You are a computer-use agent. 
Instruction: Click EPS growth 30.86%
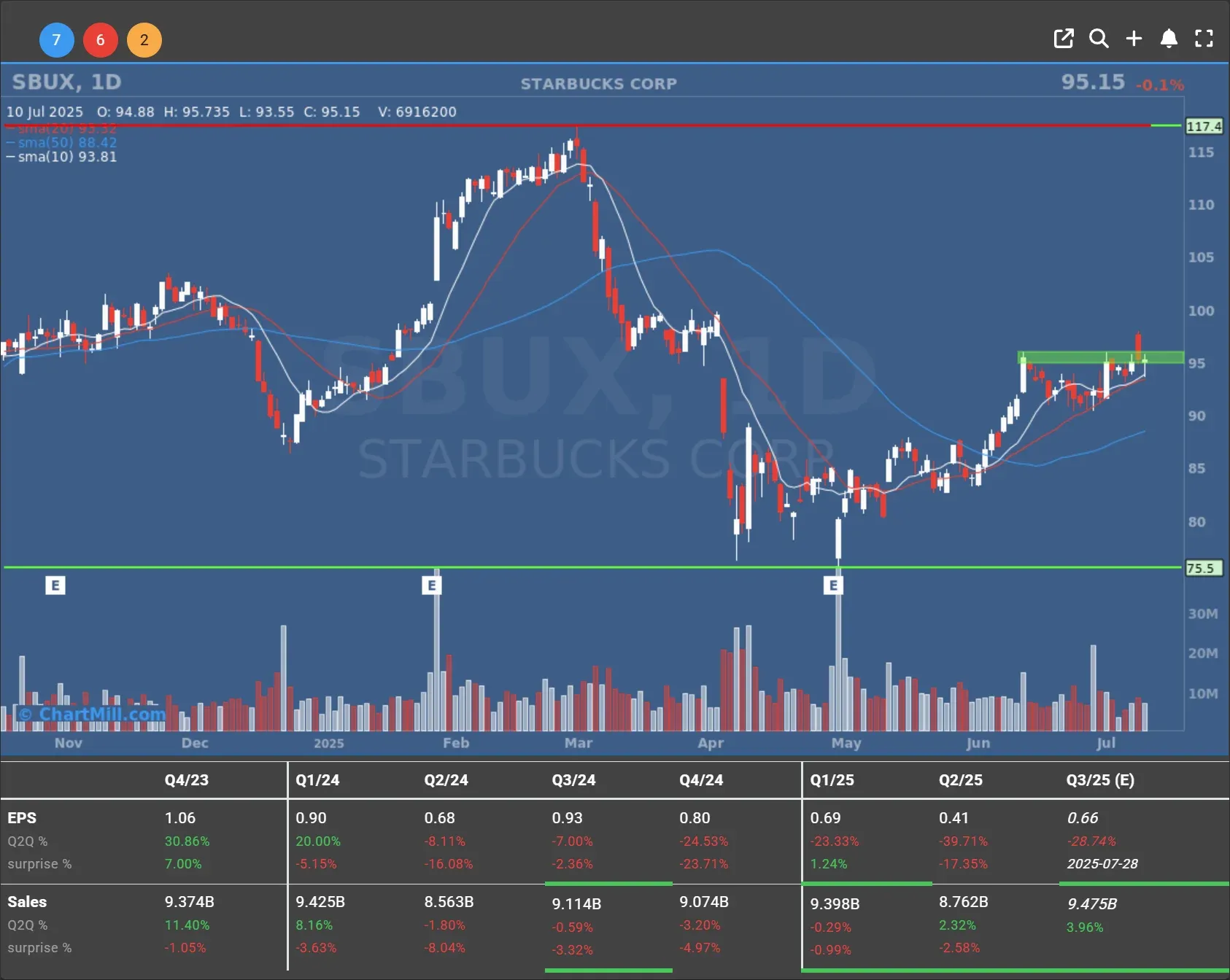(187, 841)
